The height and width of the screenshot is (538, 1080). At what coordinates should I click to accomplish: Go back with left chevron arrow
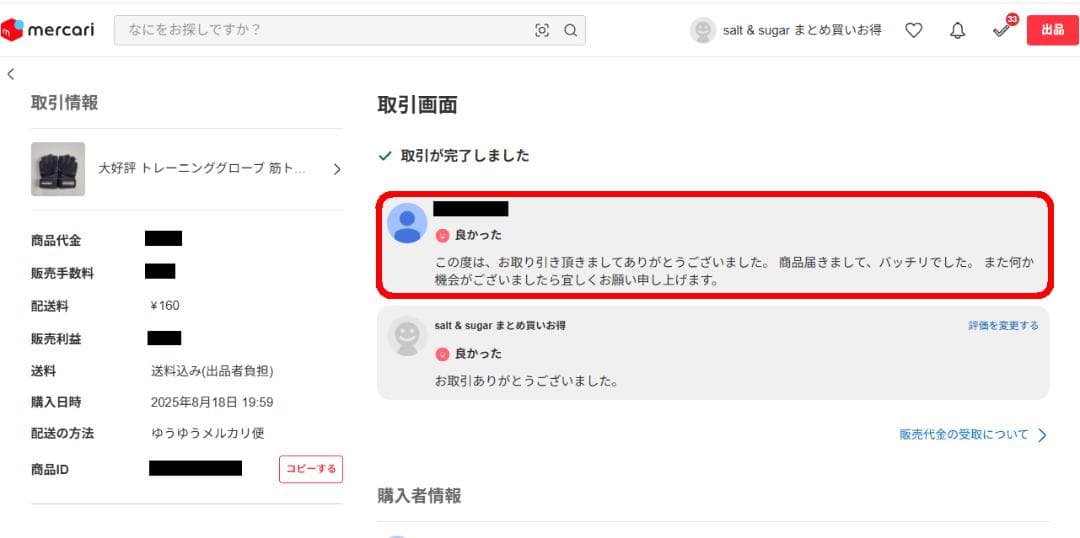click(x=10, y=74)
